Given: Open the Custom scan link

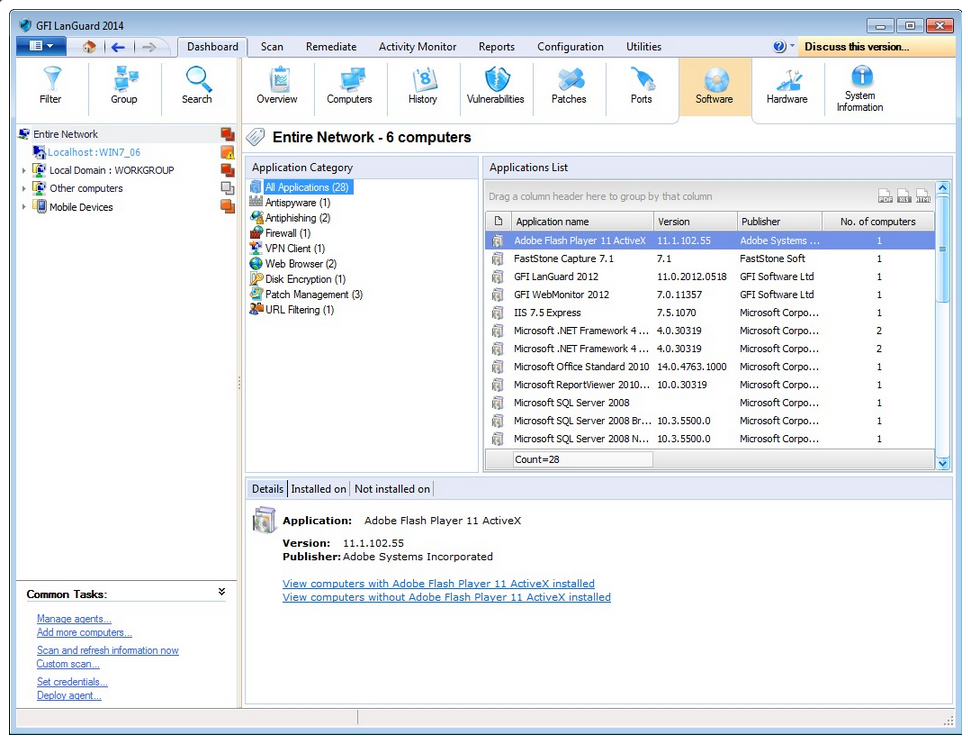Looking at the screenshot, I should [x=68, y=664].
